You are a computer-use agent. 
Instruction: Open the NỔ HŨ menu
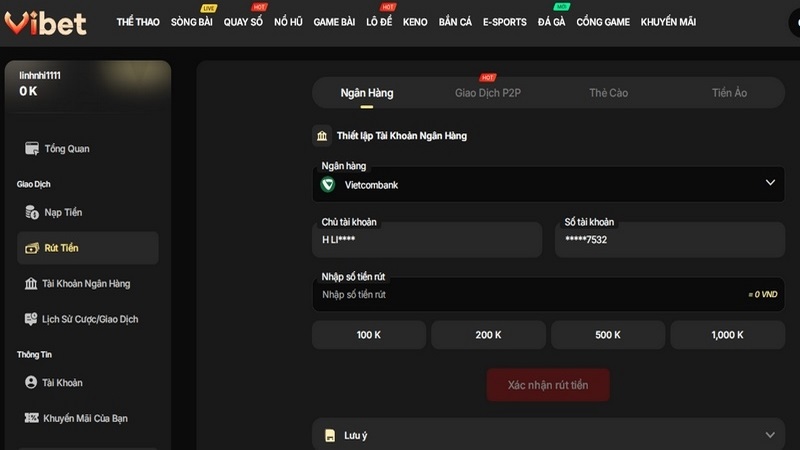coord(288,22)
